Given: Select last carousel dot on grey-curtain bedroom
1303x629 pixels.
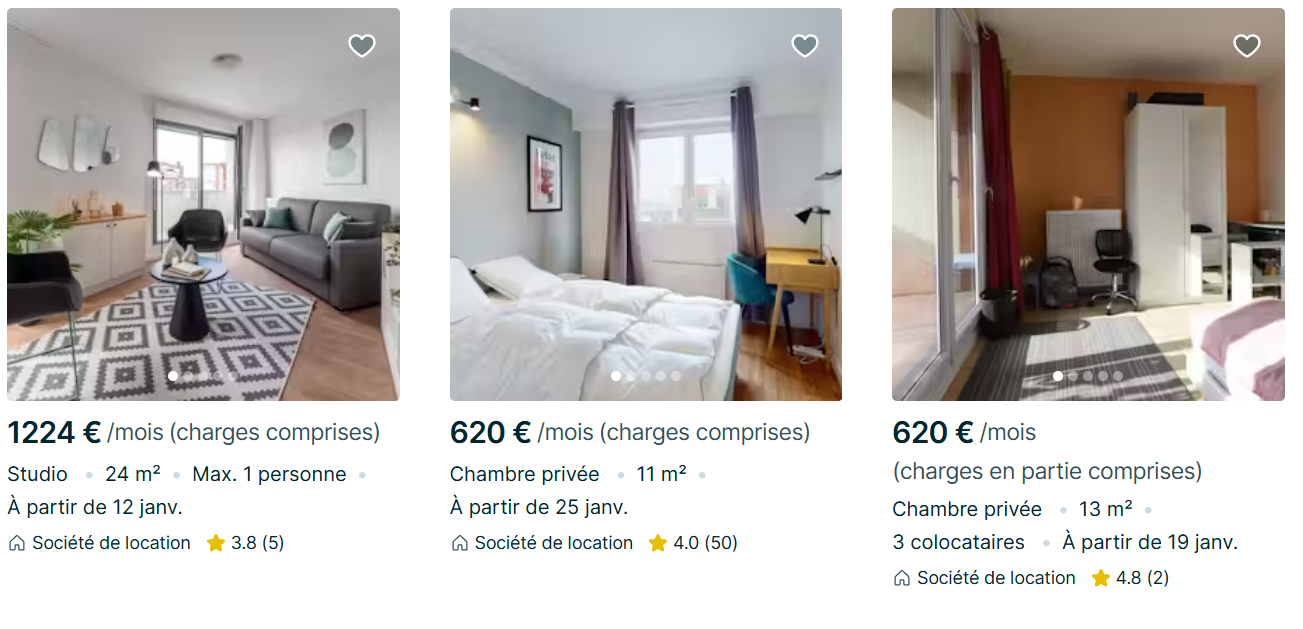Looking at the screenshot, I should tap(676, 376).
